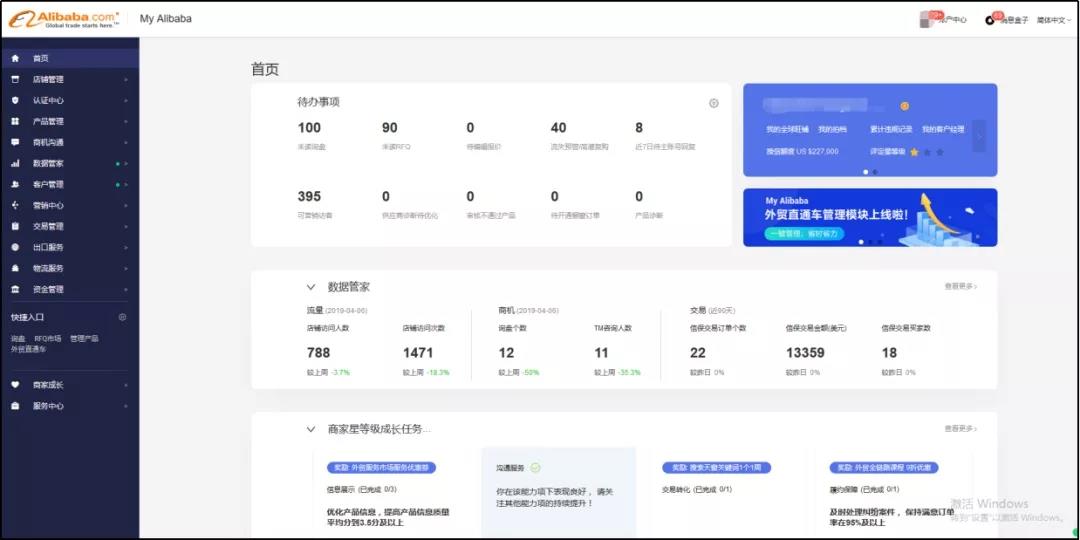Open the 简体中文 language dropdown
The image size is (1080, 540).
[1053, 20]
